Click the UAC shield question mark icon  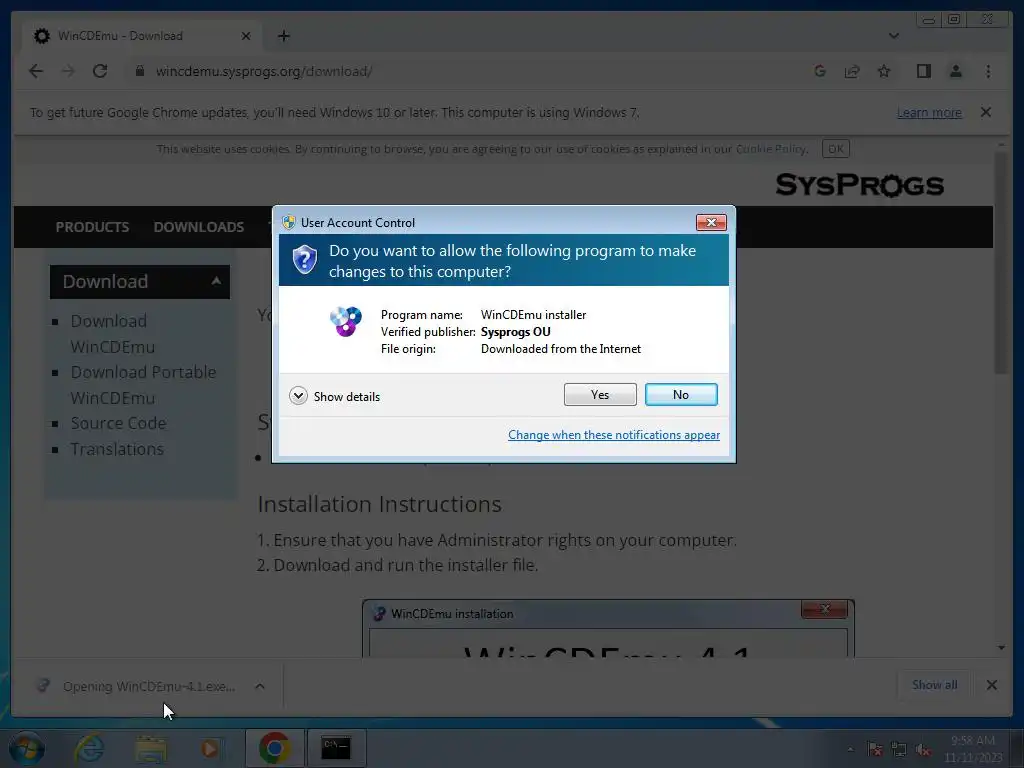(304, 260)
